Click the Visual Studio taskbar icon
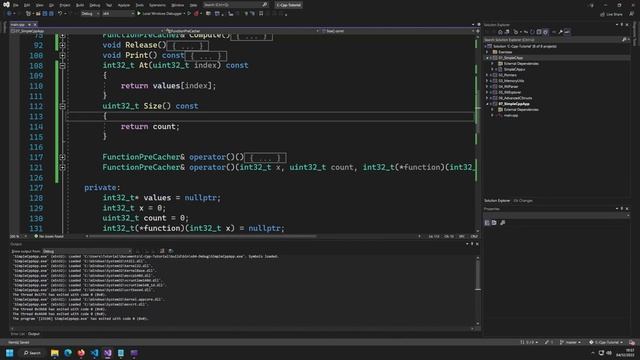The image size is (640, 360). 108,353
